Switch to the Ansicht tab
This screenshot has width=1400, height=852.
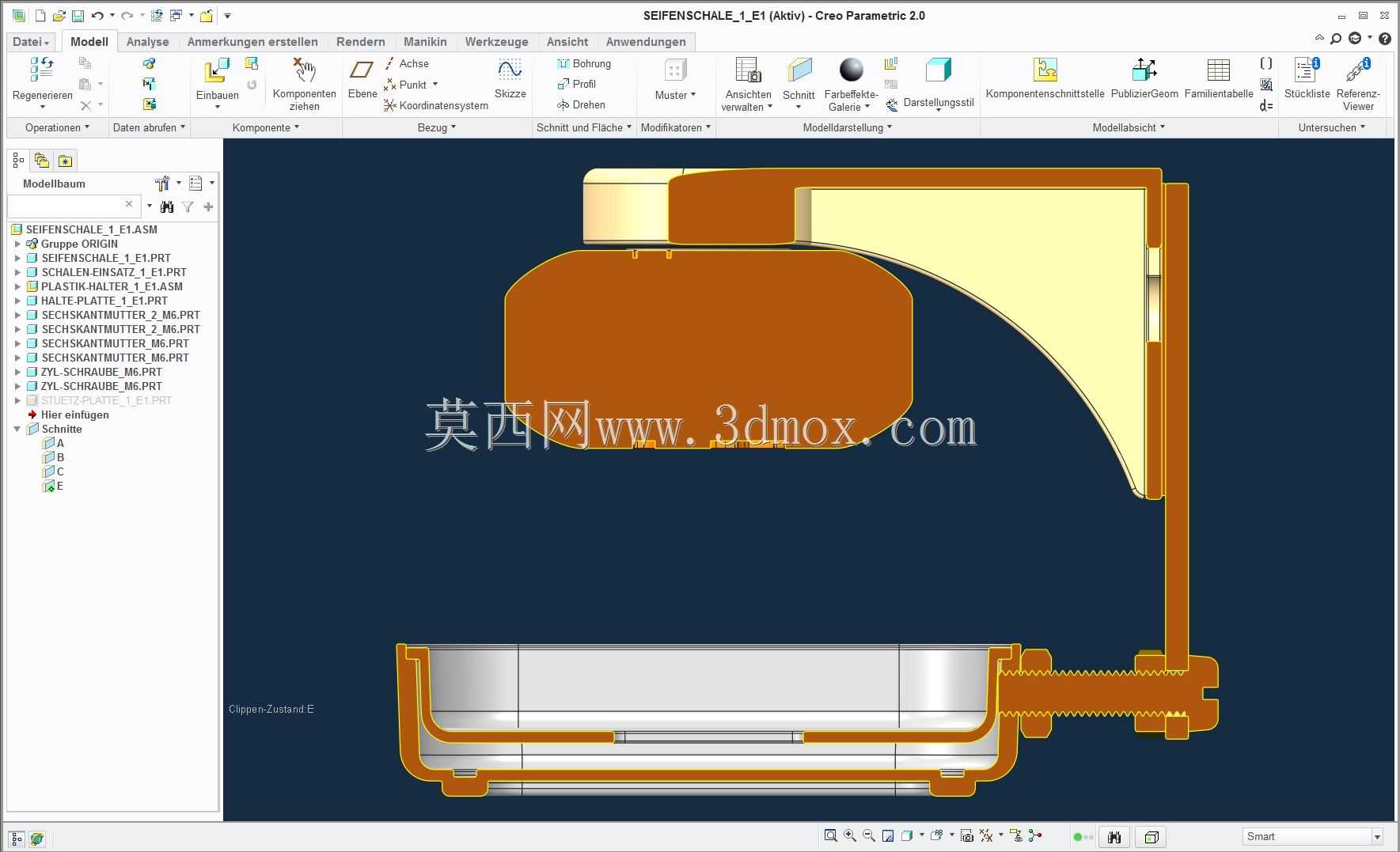tap(567, 42)
